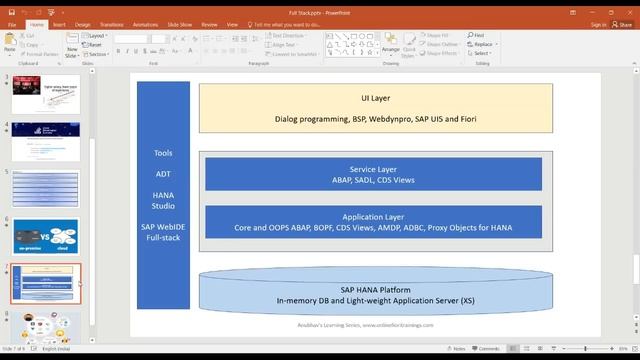Adjust the zoom slider in status bar
Viewport: 640px width, 360px height.
click(586, 349)
